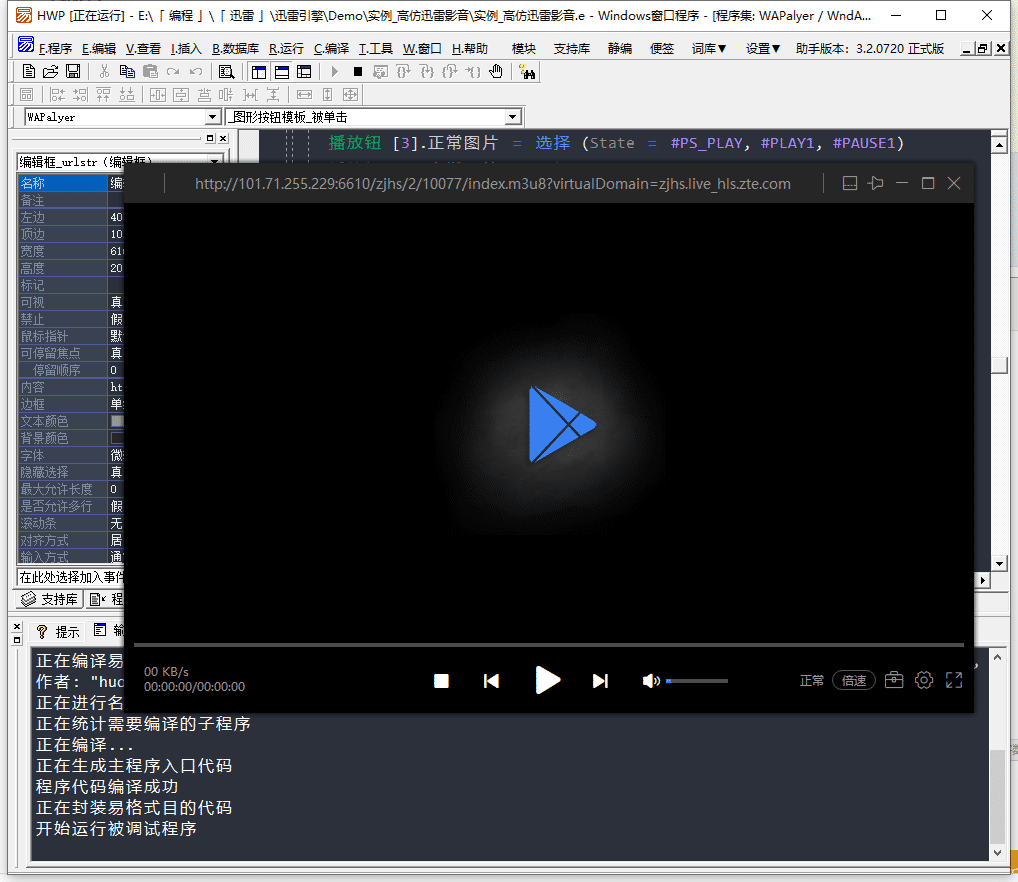This screenshot has width=1018, height=882.
Task: Pin the player window on top
Action: pos(876,183)
